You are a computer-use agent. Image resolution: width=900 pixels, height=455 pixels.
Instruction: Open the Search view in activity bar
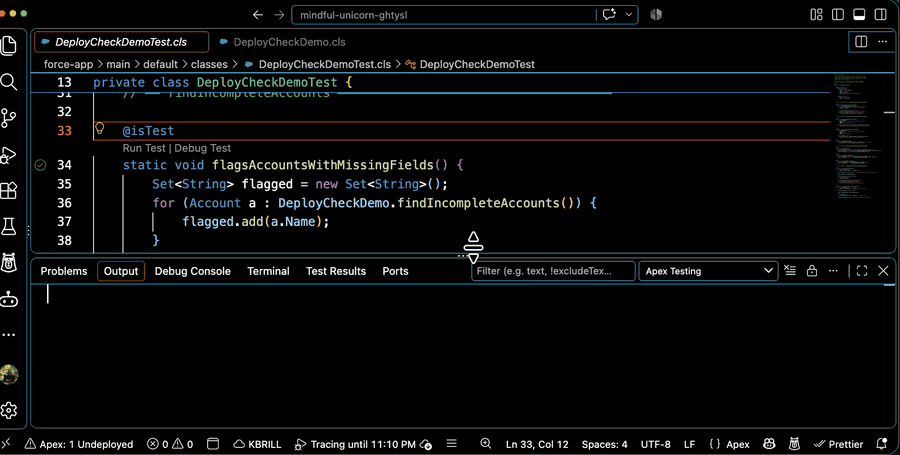click(9, 82)
